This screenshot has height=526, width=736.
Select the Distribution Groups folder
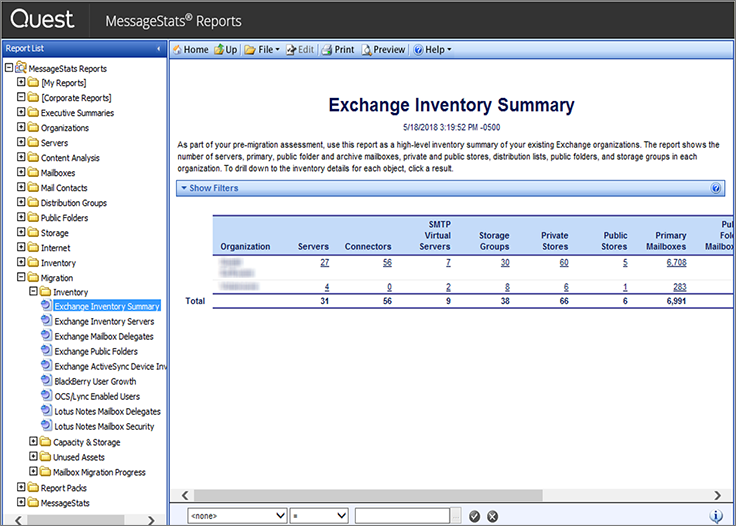pos(74,203)
